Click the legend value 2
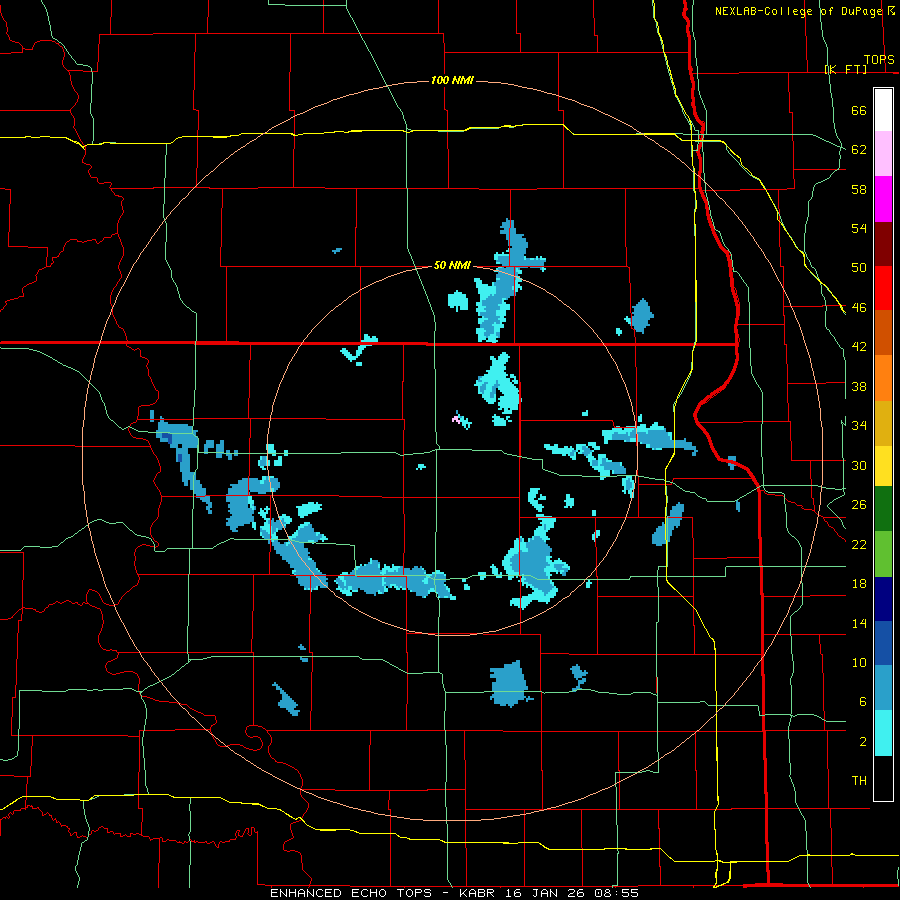900x900 pixels. tap(862, 742)
